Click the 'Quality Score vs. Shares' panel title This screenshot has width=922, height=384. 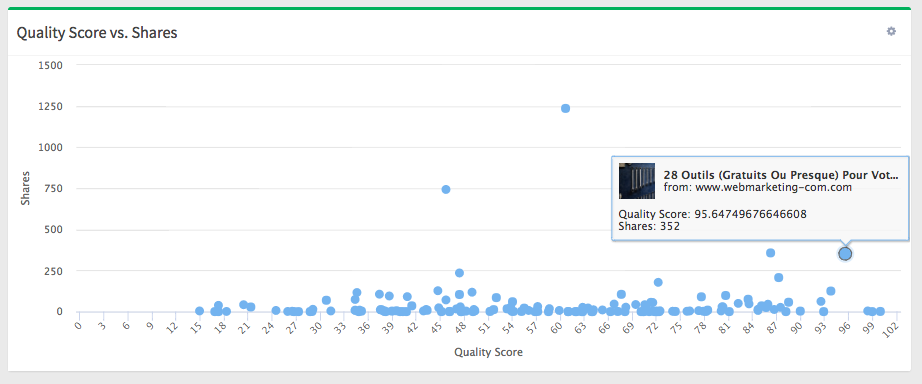[97, 33]
